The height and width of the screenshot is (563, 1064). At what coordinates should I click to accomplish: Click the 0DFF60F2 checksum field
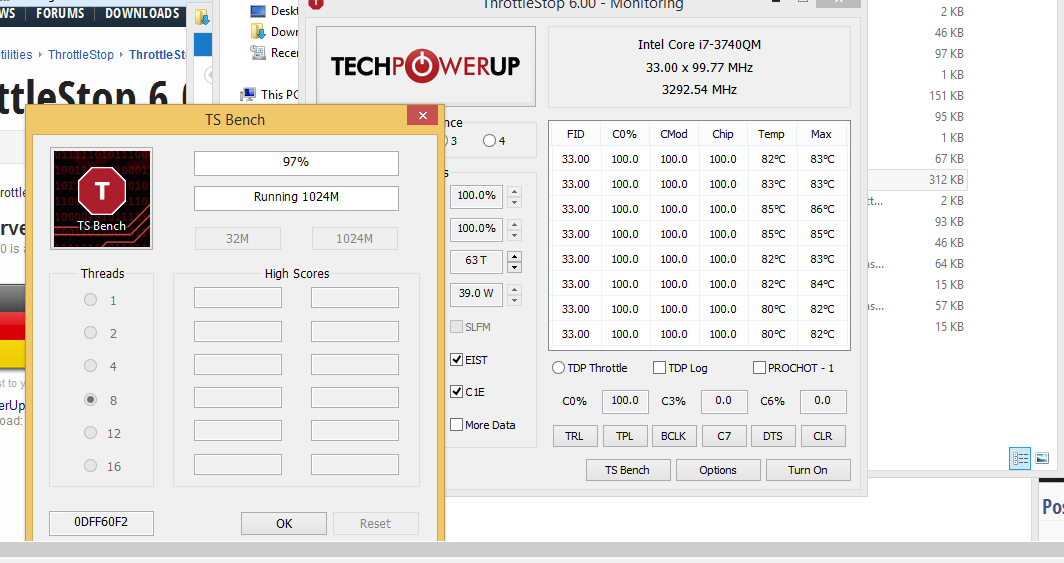(101, 522)
